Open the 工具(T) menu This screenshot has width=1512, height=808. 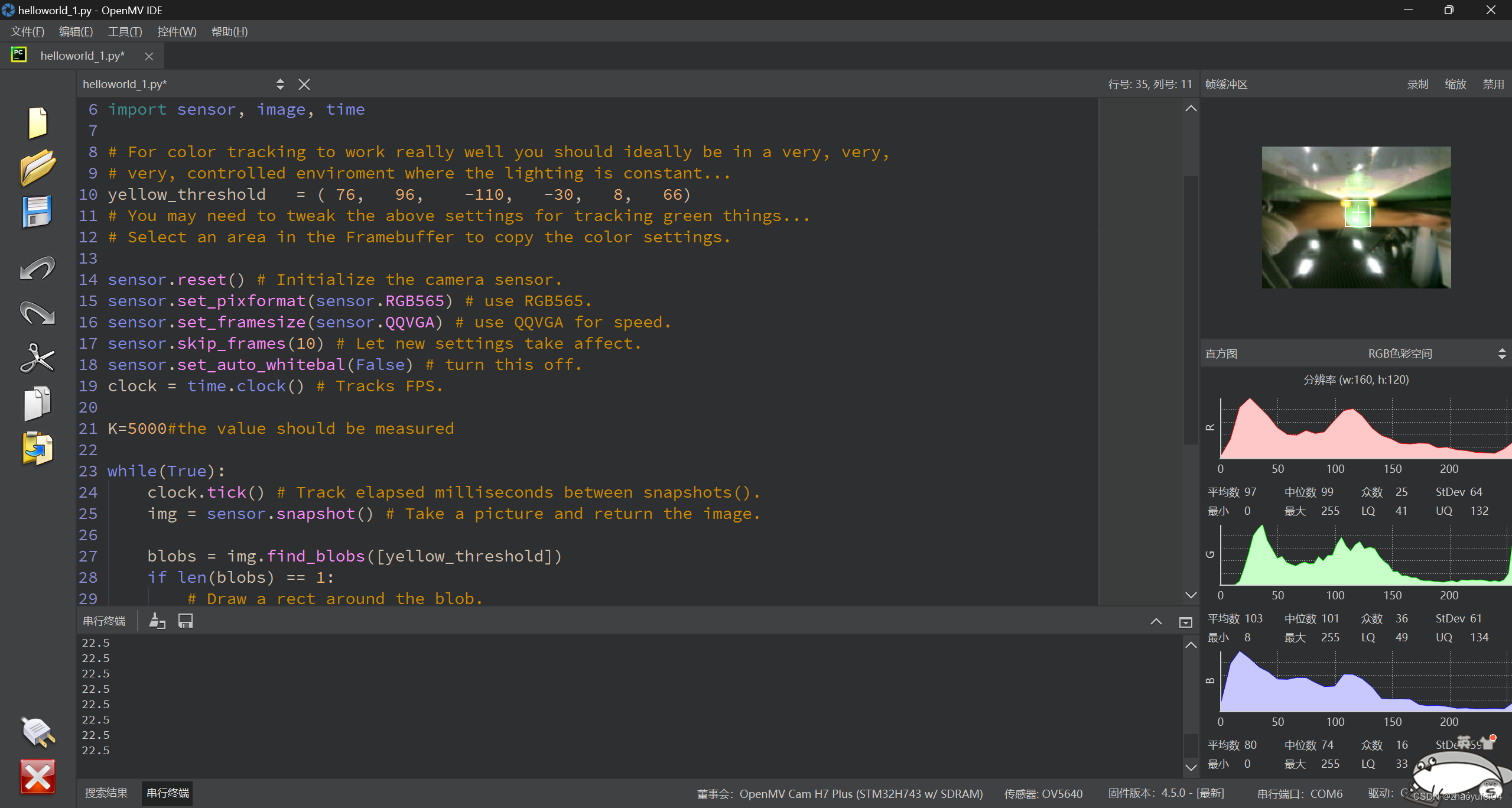[x=125, y=32]
